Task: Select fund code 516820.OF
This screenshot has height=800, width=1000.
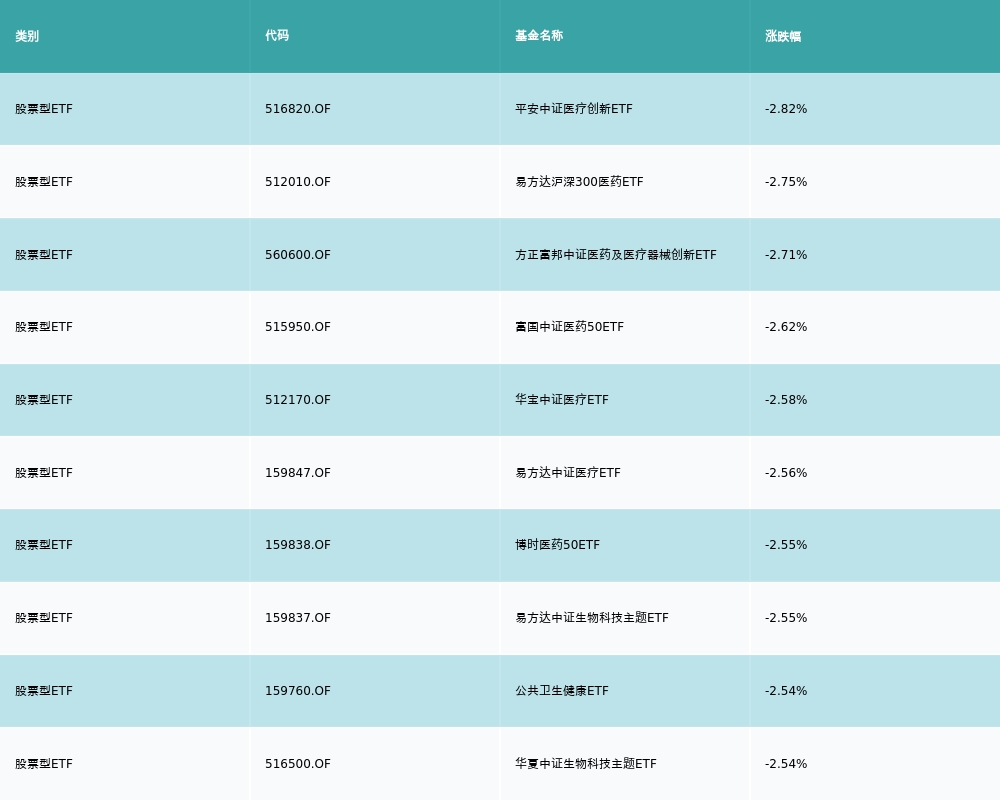Action: (x=298, y=109)
